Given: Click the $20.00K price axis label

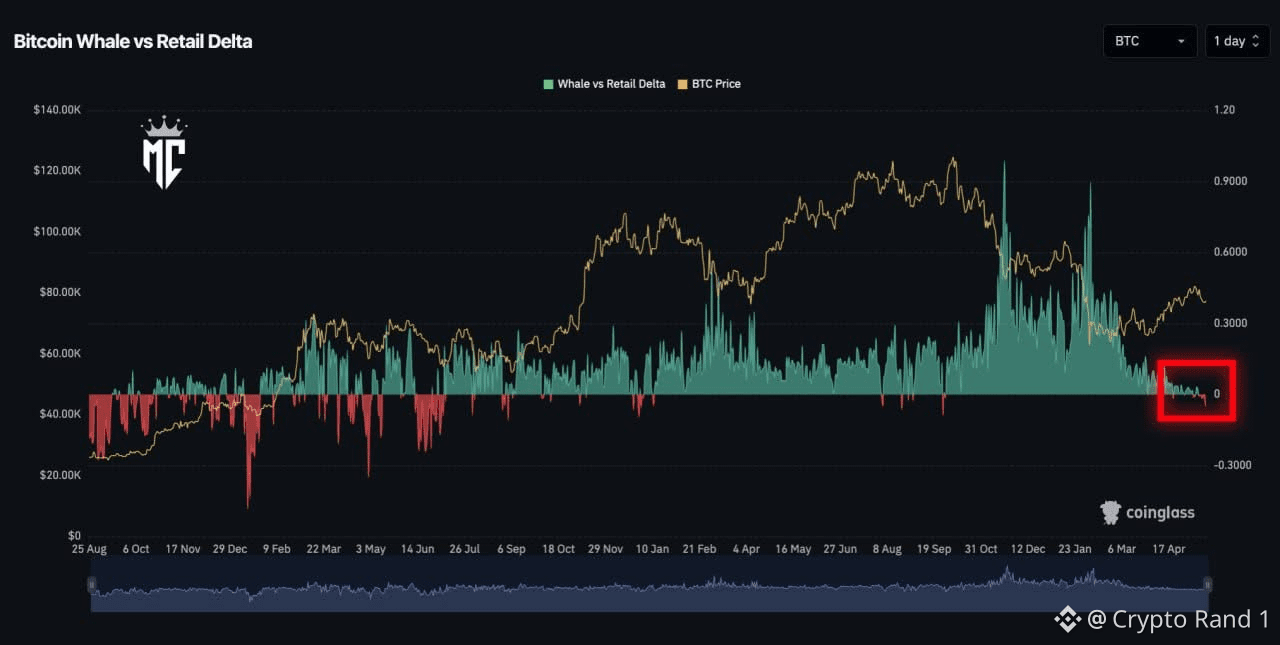Looking at the screenshot, I should click(x=58, y=475).
